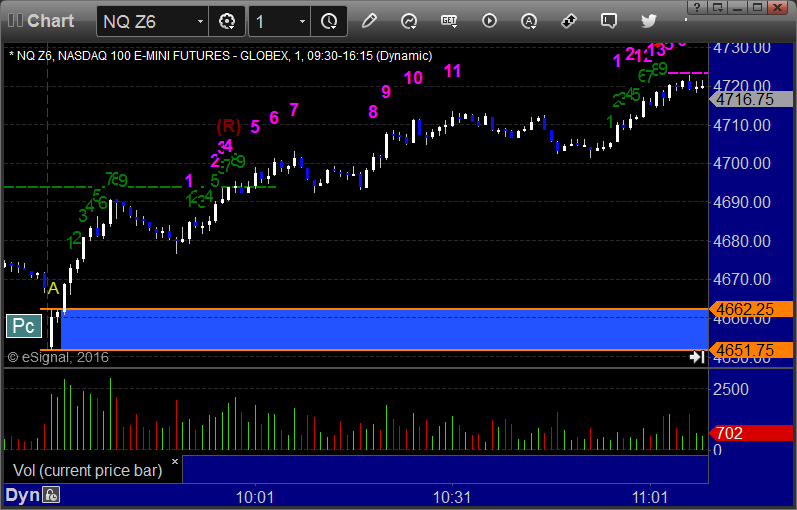Click the Vol (current price bar) label
The image size is (797, 510).
click(x=87, y=470)
